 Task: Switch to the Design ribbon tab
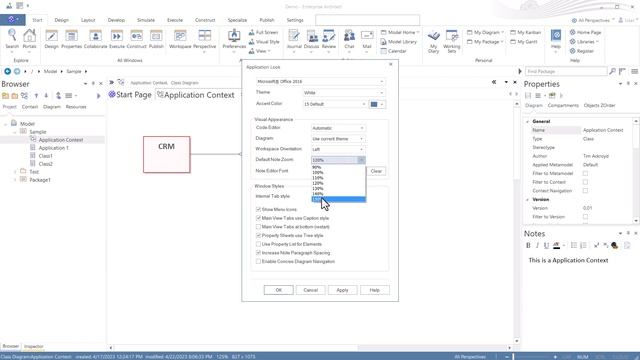[62, 20]
